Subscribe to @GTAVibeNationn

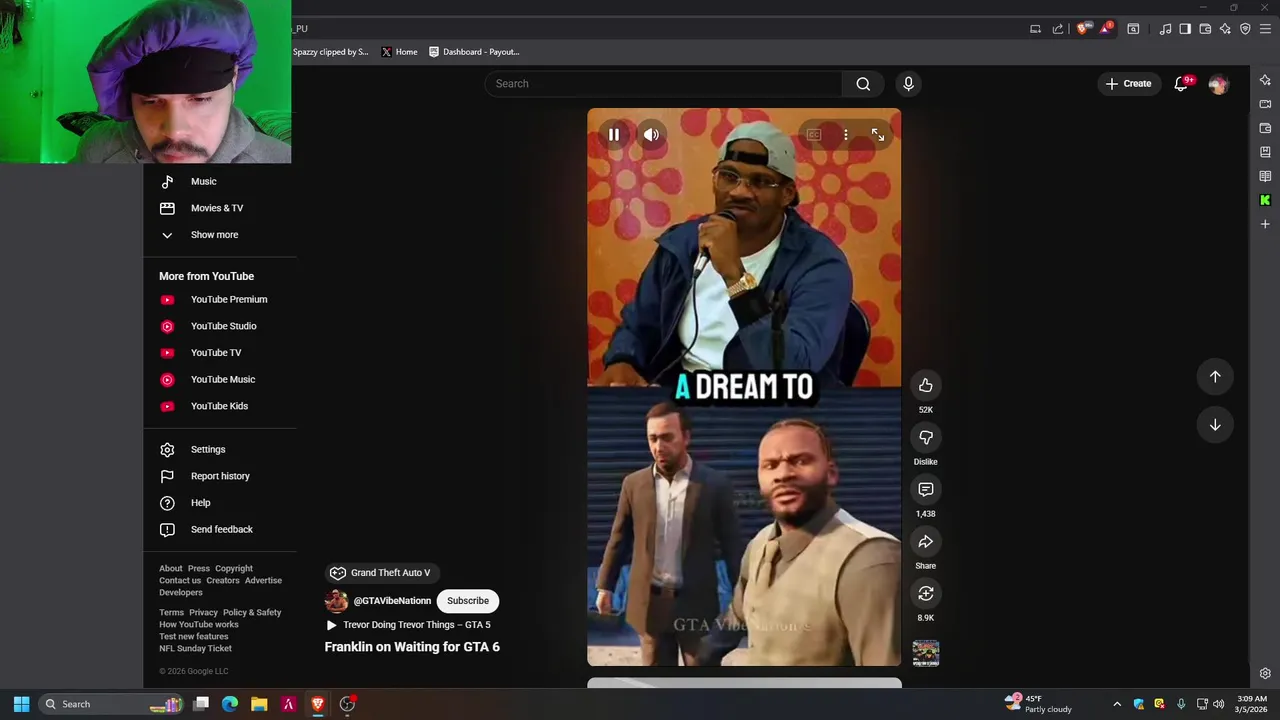[468, 601]
